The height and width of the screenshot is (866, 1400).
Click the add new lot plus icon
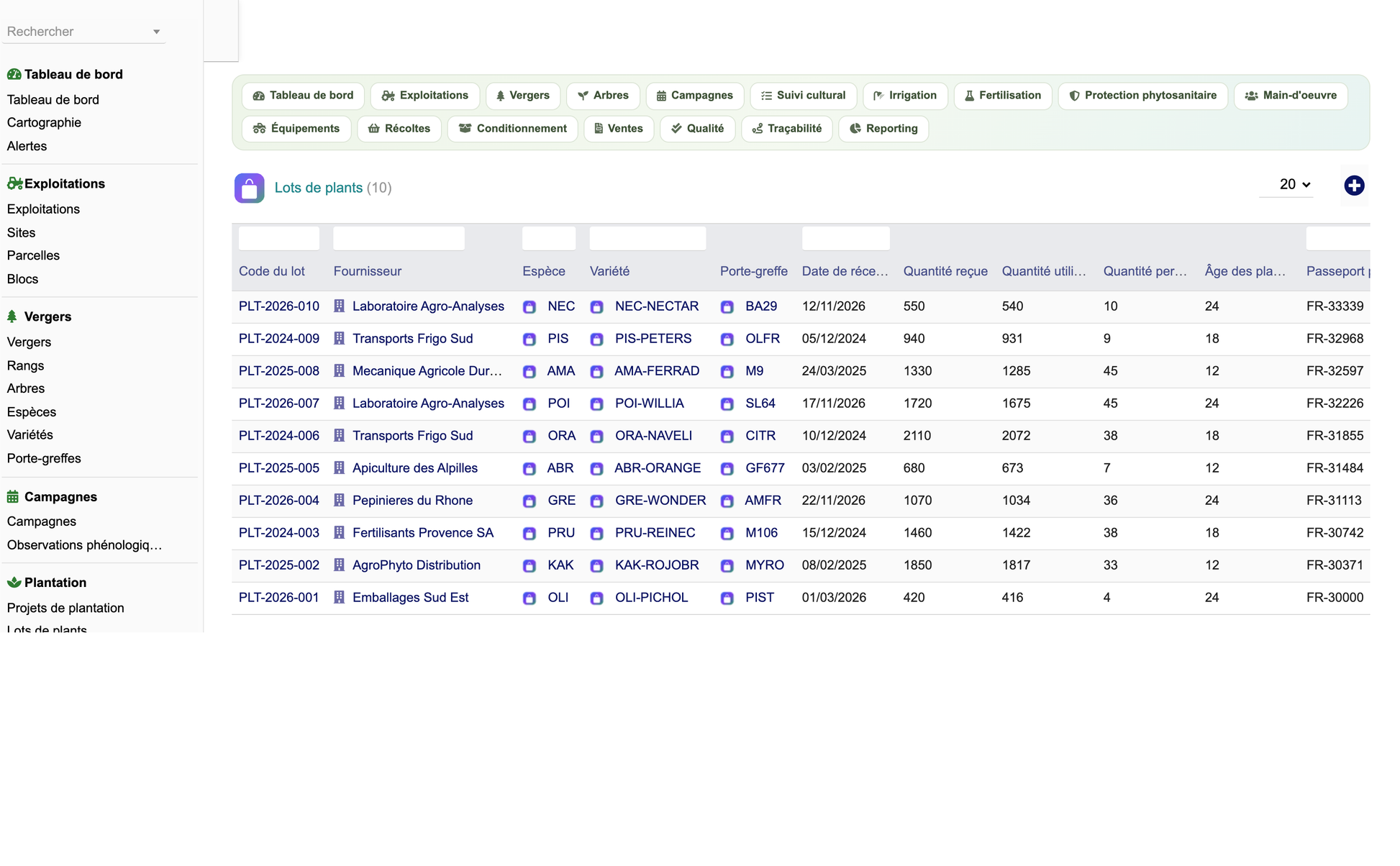click(x=1354, y=186)
